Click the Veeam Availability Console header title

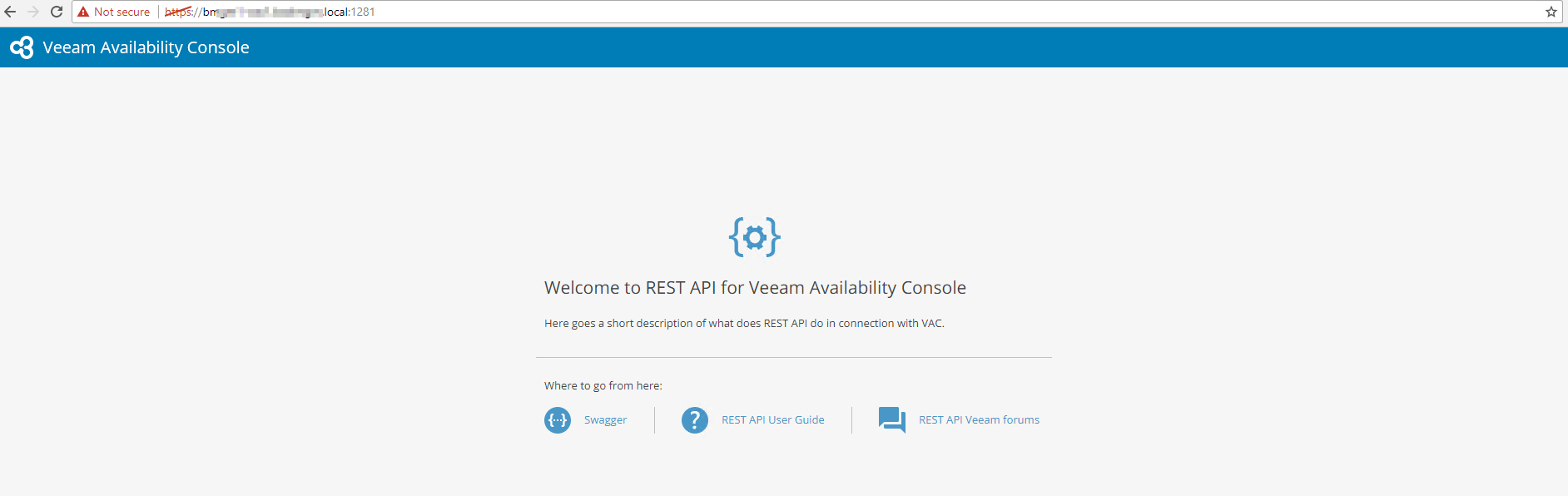coord(146,47)
